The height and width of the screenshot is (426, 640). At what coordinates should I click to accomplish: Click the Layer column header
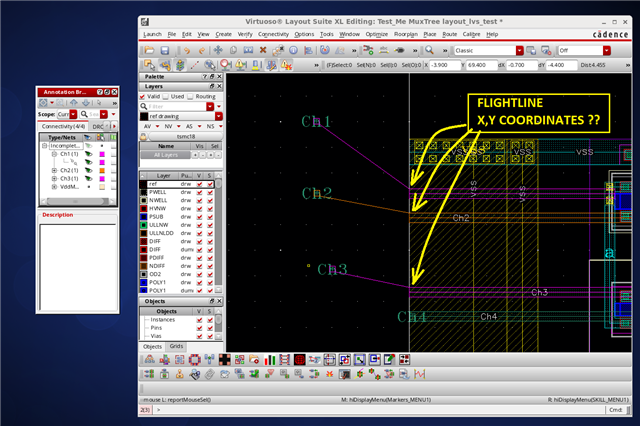[x=163, y=176]
